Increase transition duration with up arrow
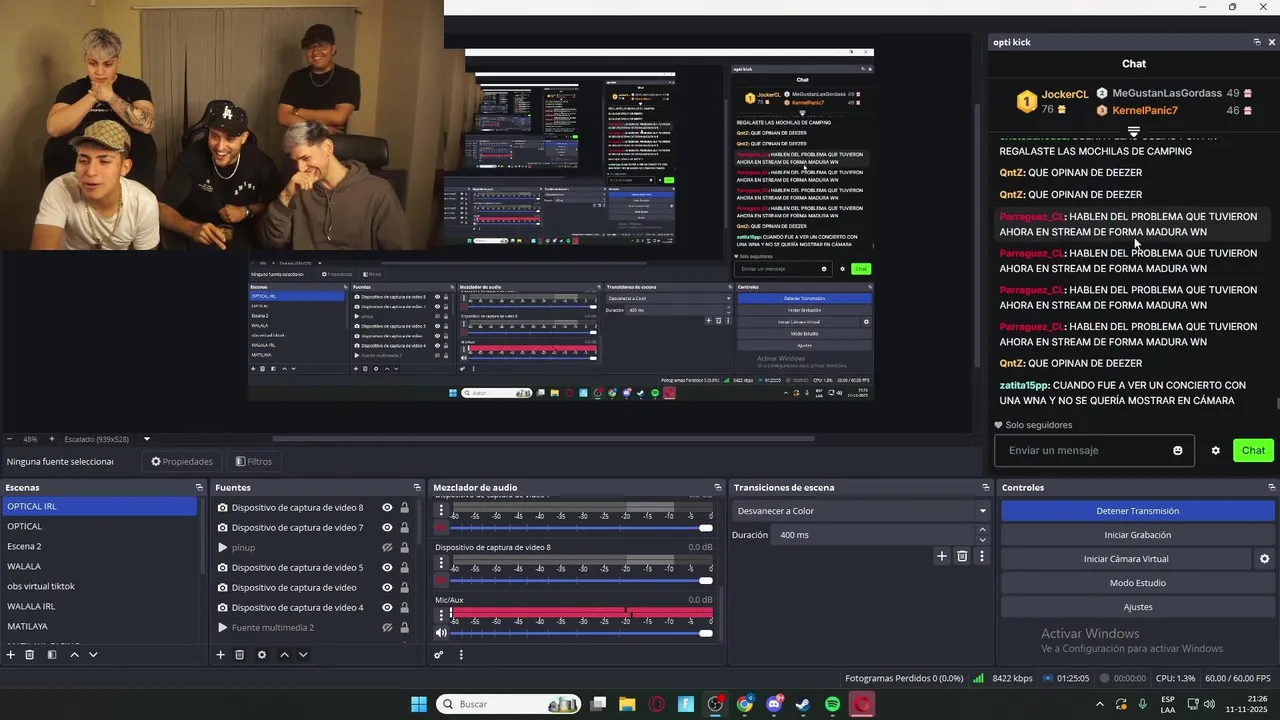The height and width of the screenshot is (720, 1280). pos(982,530)
